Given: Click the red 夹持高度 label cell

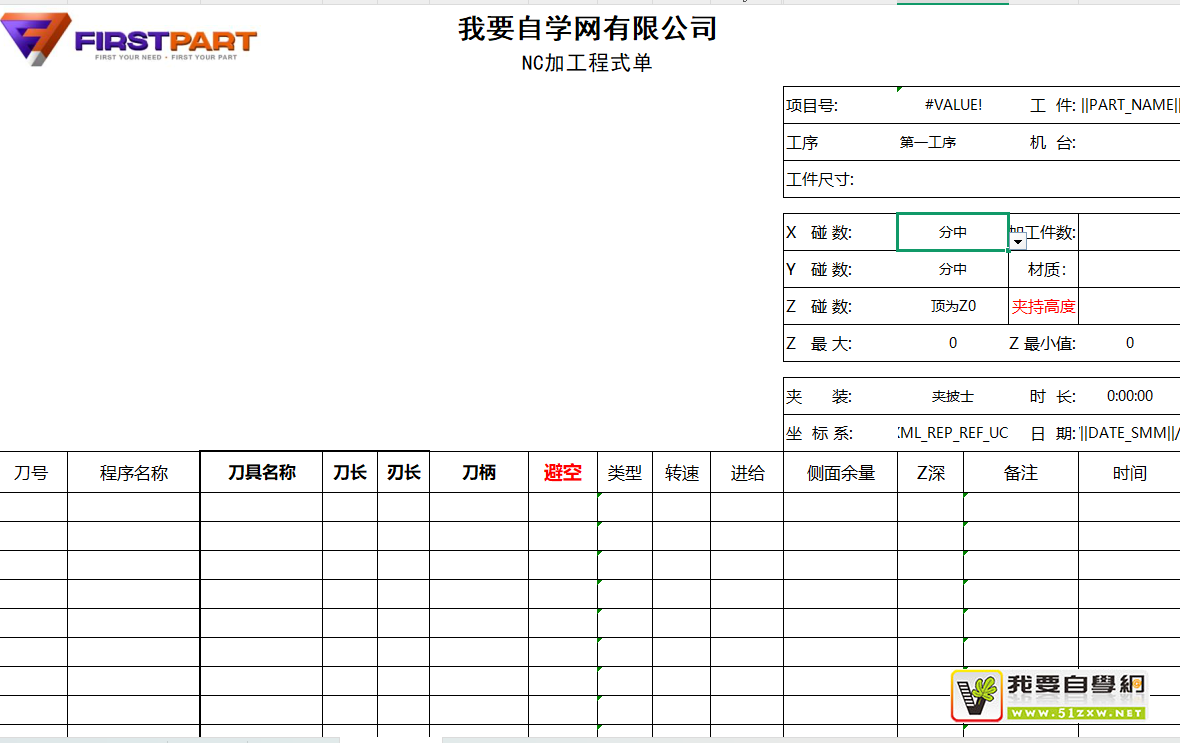Looking at the screenshot, I should [1043, 306].
